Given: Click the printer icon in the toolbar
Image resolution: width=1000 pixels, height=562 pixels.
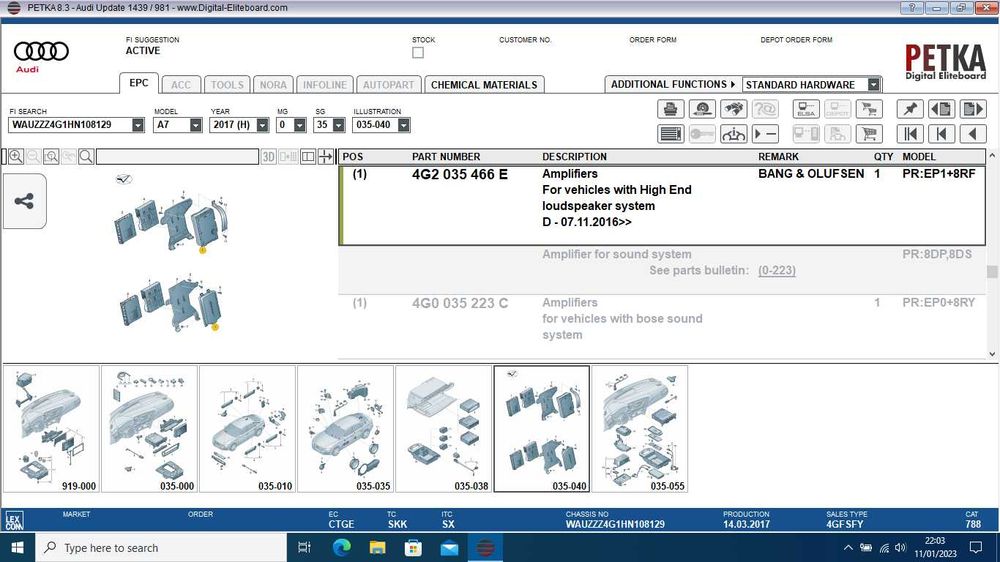Looking at the screenshot, I should (x=670, y=109).
